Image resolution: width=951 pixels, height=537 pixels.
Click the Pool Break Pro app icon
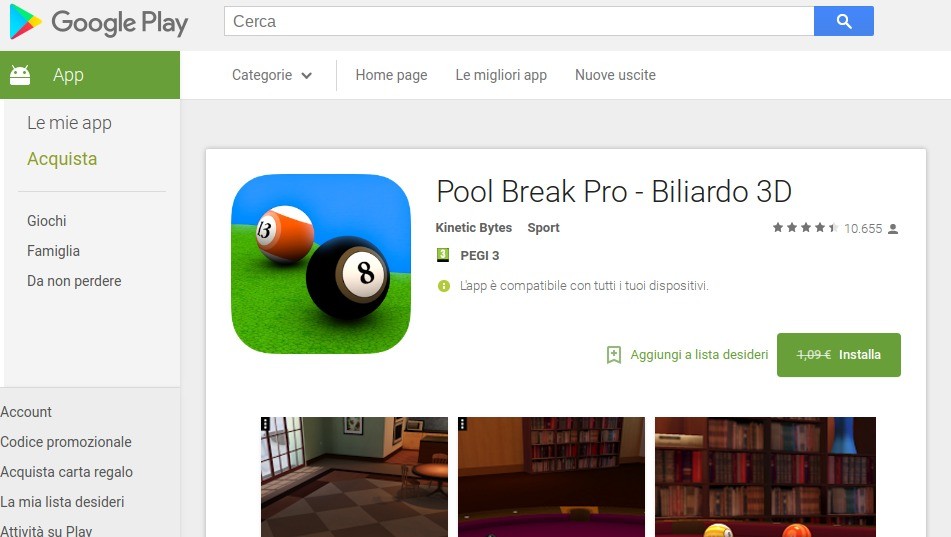coord(321,264)
